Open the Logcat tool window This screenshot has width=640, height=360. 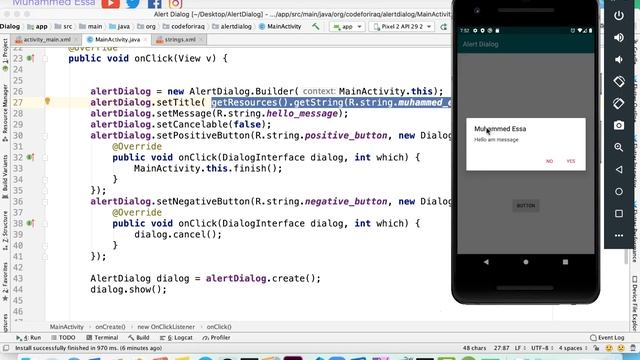[176, 338]
